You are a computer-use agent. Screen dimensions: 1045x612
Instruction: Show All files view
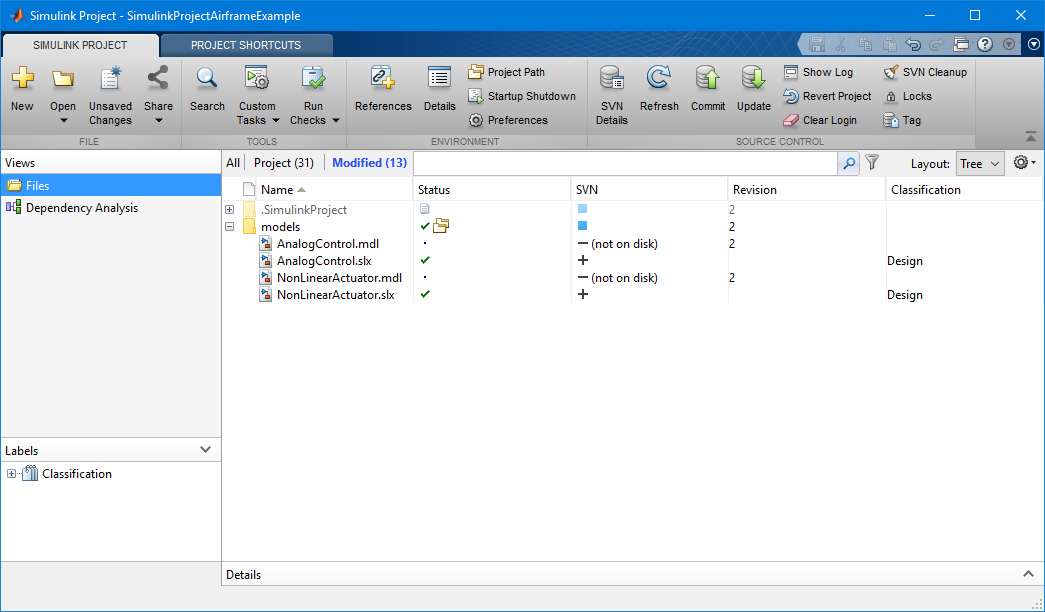[233, 163]
